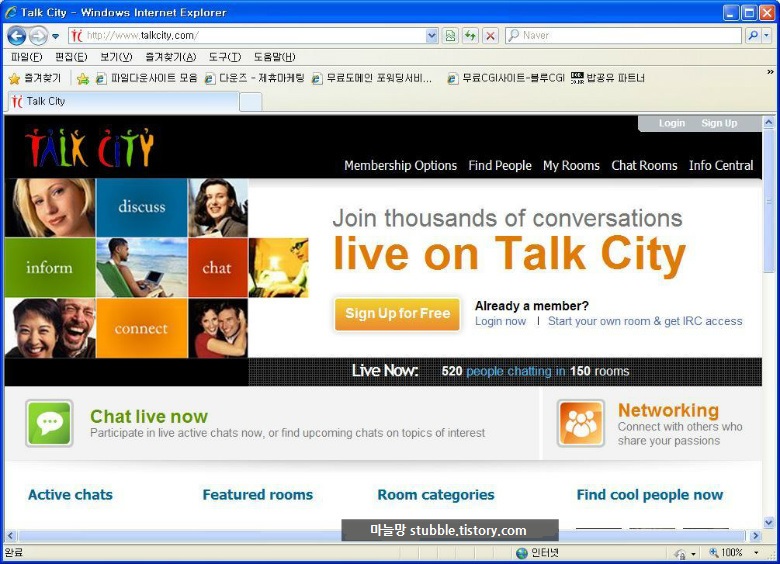
Task: Click the orange connect tile
Action: tap(142, 328)
